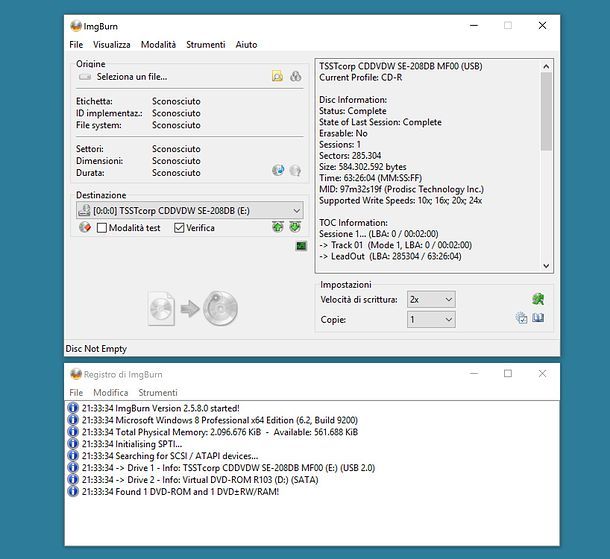
Task: Click the green automatic write speed icon
Action: (538, 299)
